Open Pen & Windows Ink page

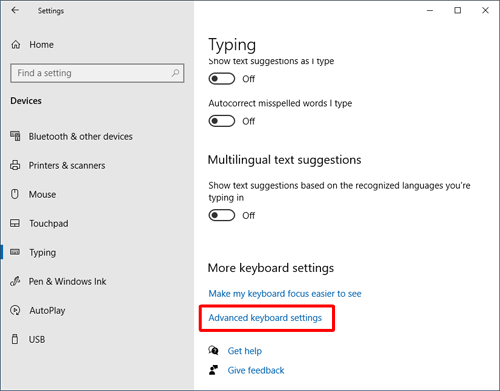68,282
